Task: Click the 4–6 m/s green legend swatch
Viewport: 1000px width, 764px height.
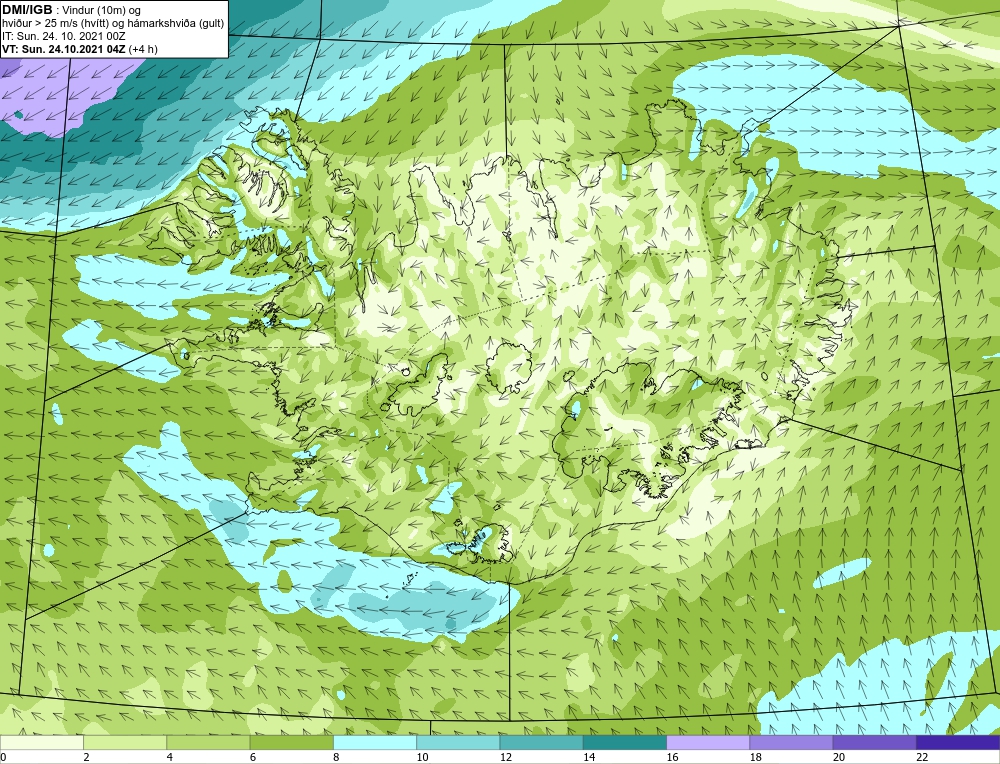Action: (x=209, y=742)
